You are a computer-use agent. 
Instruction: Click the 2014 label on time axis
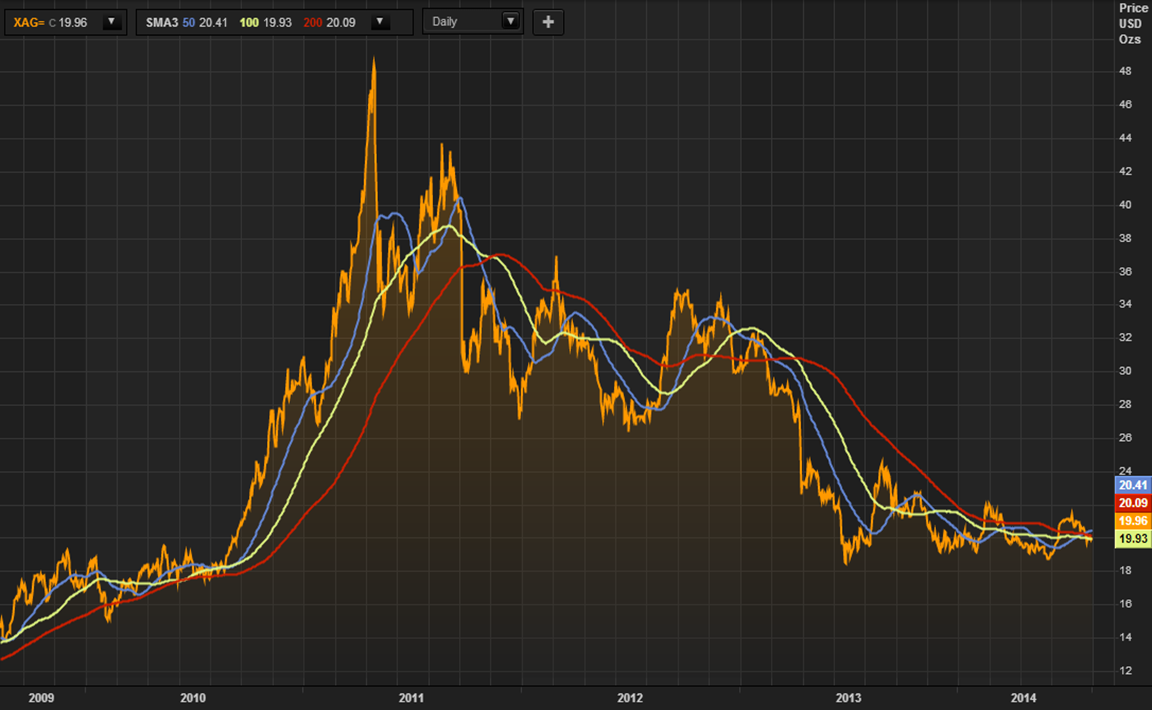coord(1023,698)
